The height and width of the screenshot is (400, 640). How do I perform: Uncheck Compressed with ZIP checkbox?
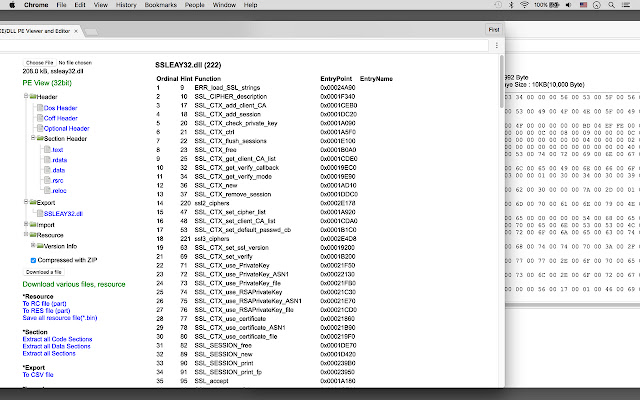pyautogui.click(x=33, y=260)
